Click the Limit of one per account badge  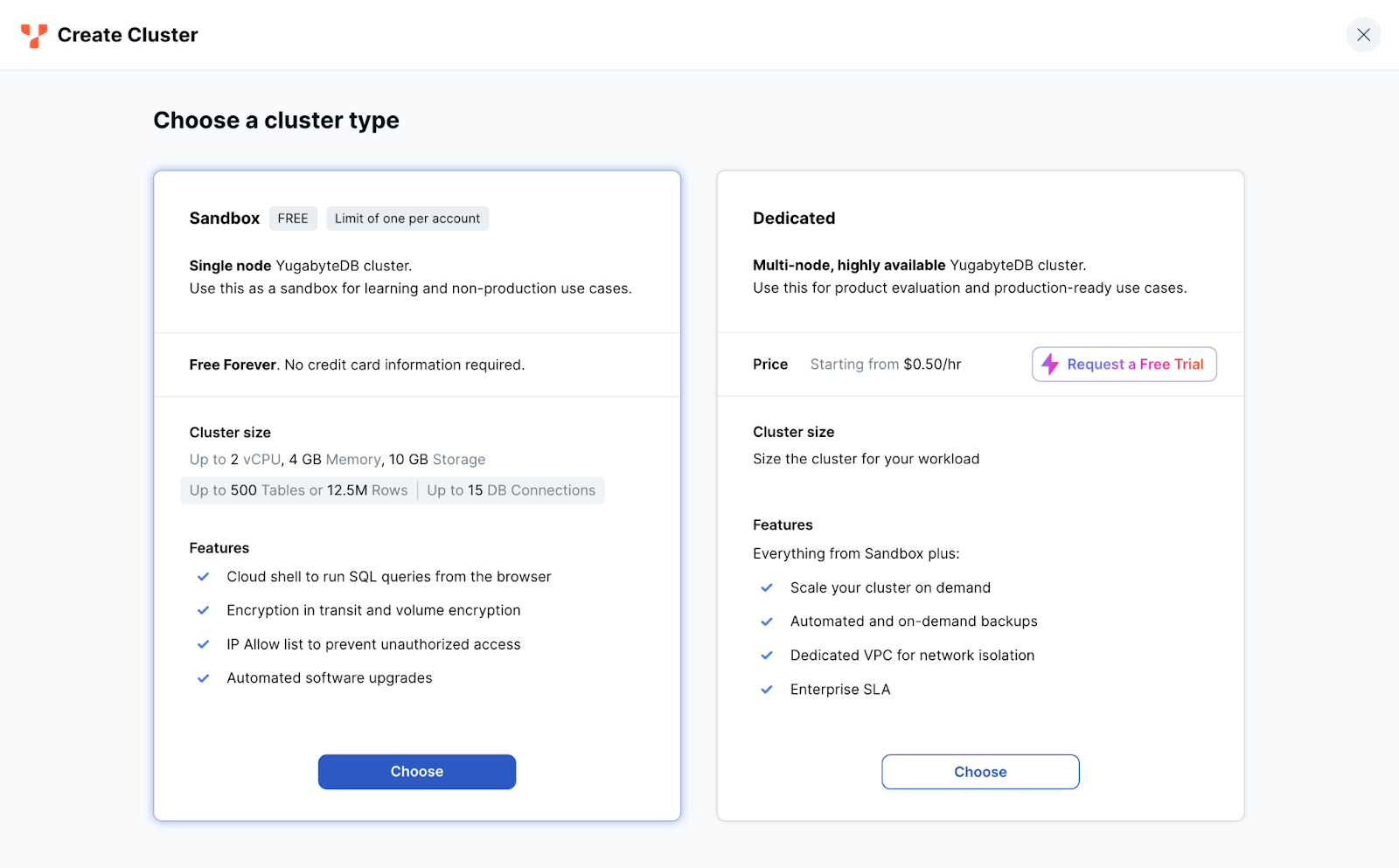tap(407, 219)
